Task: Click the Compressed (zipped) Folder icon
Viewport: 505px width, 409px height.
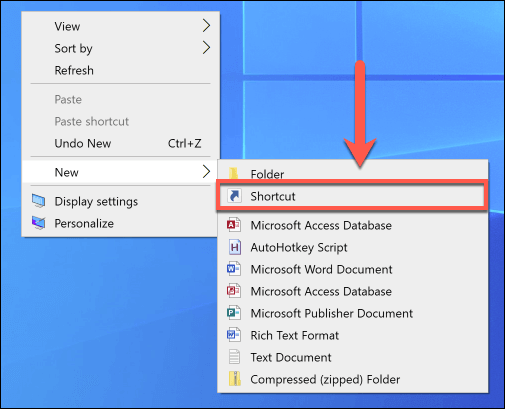Action: click(235, 379)
